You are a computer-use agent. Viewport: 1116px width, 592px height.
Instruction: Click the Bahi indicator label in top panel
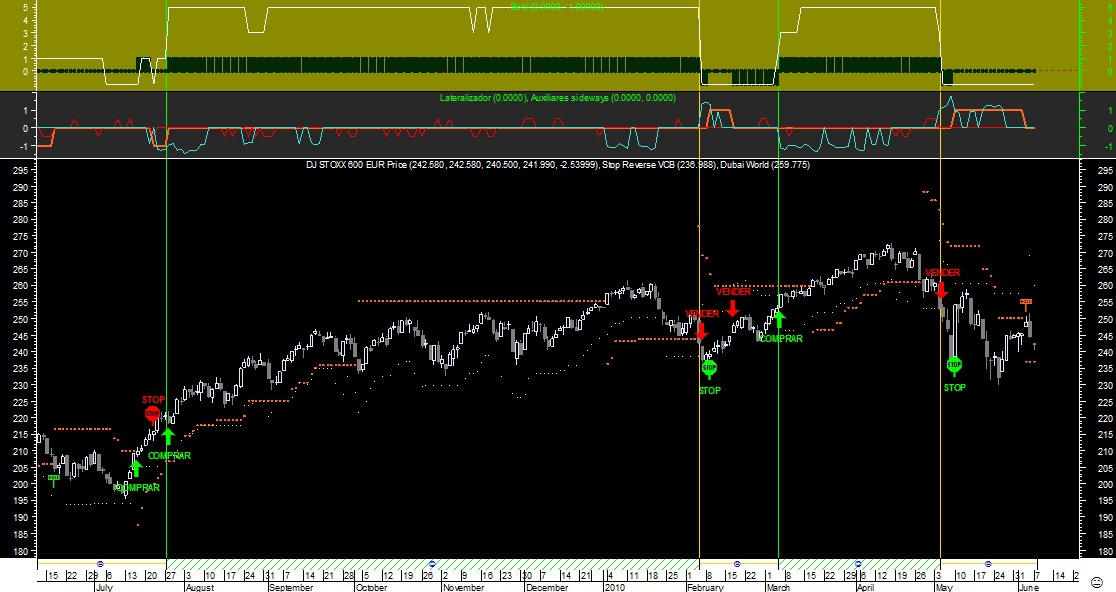coord(557,6)
